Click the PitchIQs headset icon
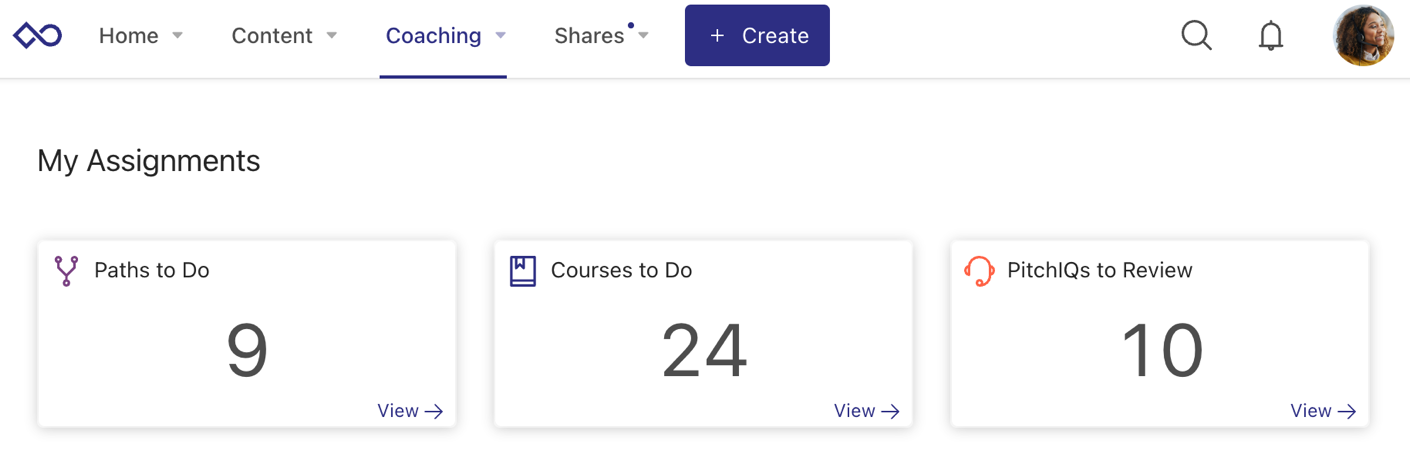 click(979, 271)
